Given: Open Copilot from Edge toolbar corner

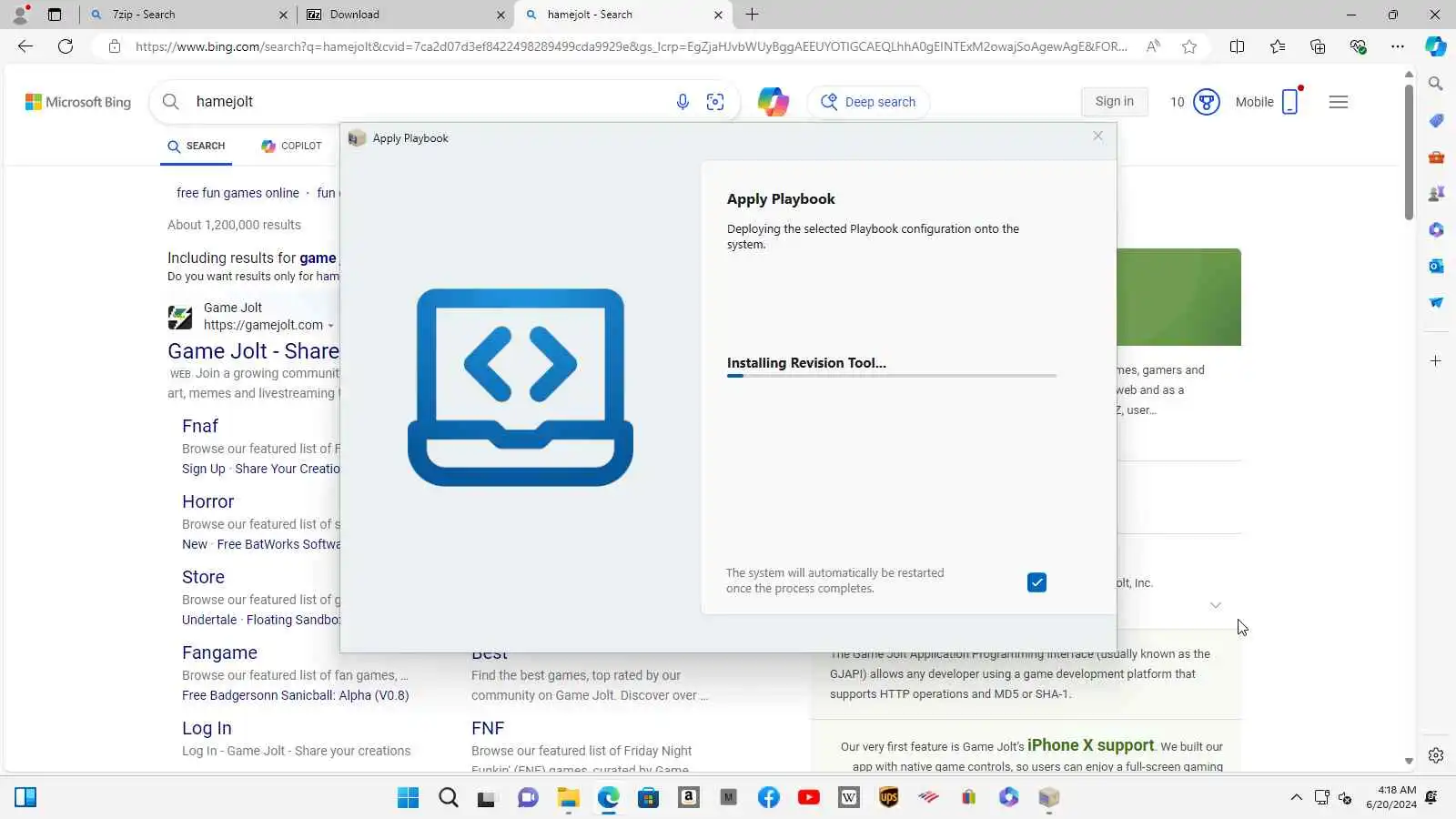Looking at the screenshot, I should pyautogui.click(x=1436, y=46).
